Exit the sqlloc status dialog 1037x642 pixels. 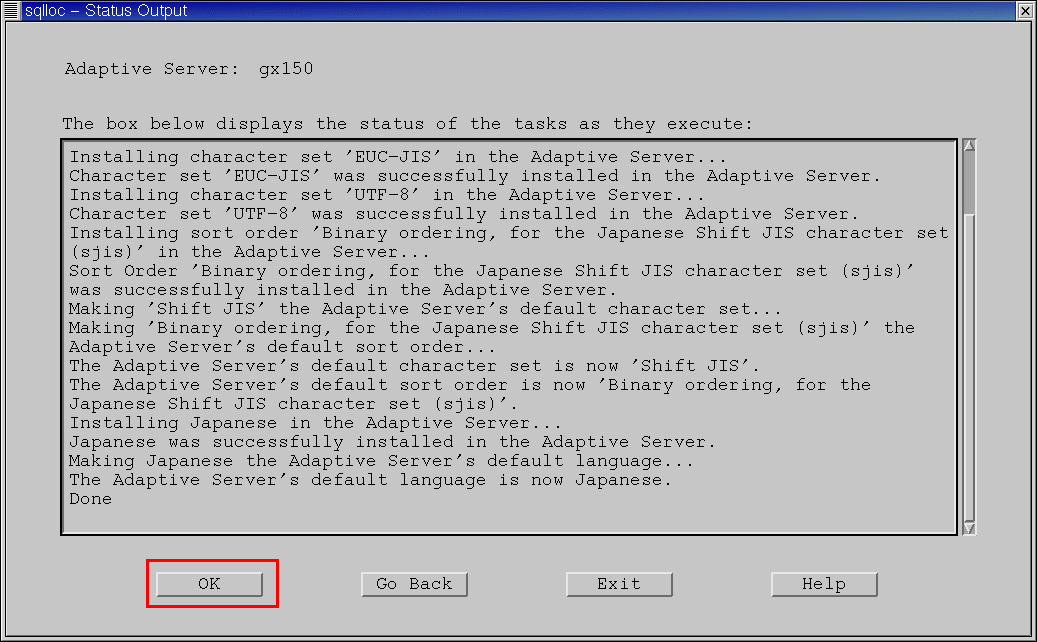pos(619,584)
